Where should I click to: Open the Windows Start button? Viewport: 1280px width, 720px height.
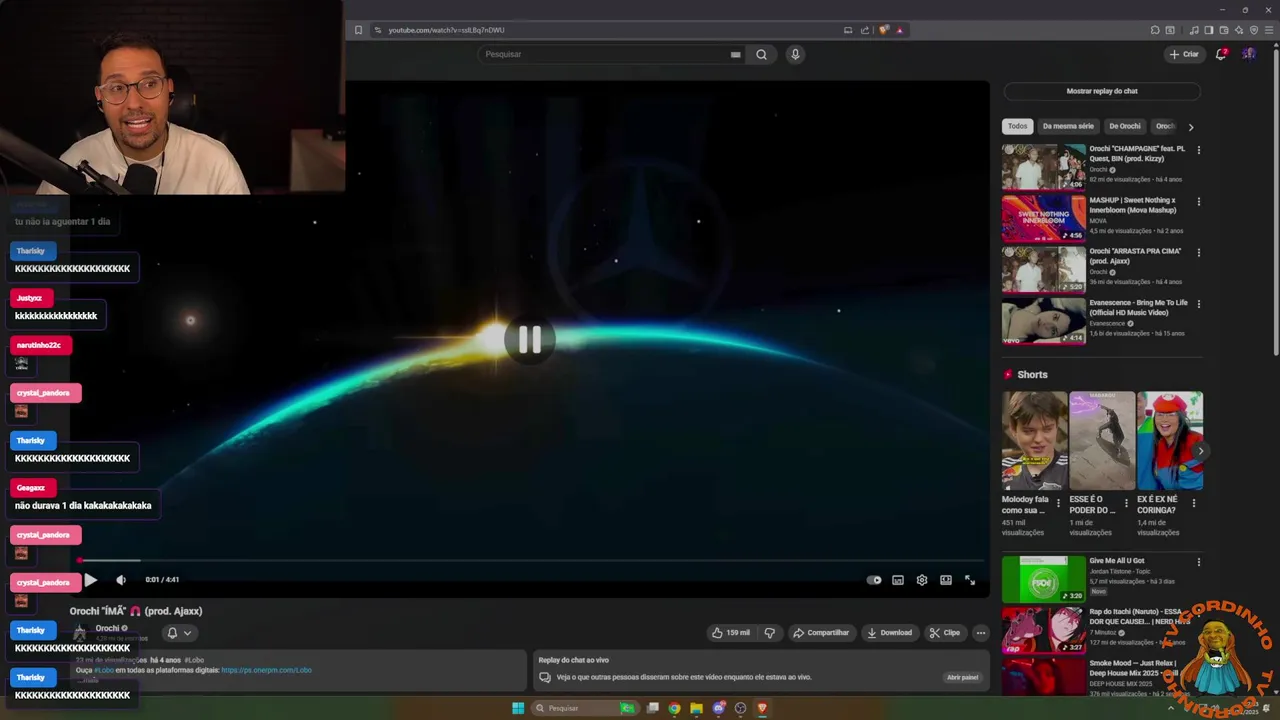click(x=518, y=708)
